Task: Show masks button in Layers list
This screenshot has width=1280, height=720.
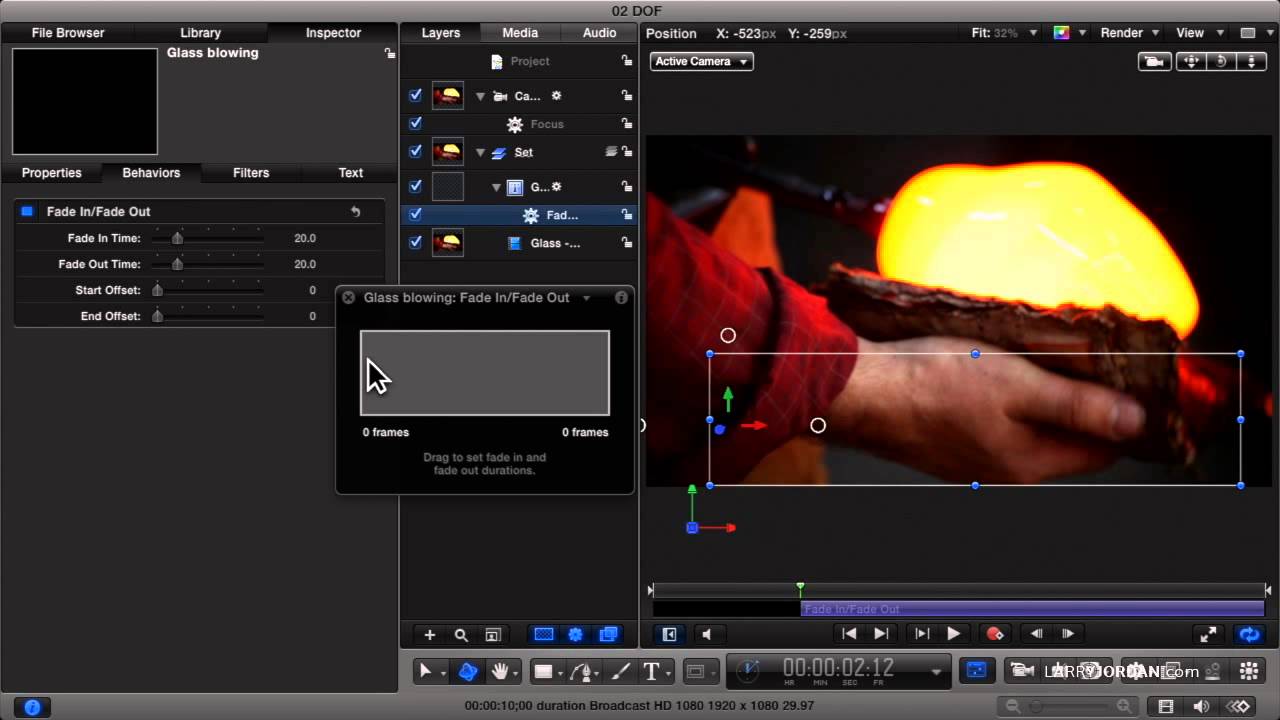Action: 544,634
